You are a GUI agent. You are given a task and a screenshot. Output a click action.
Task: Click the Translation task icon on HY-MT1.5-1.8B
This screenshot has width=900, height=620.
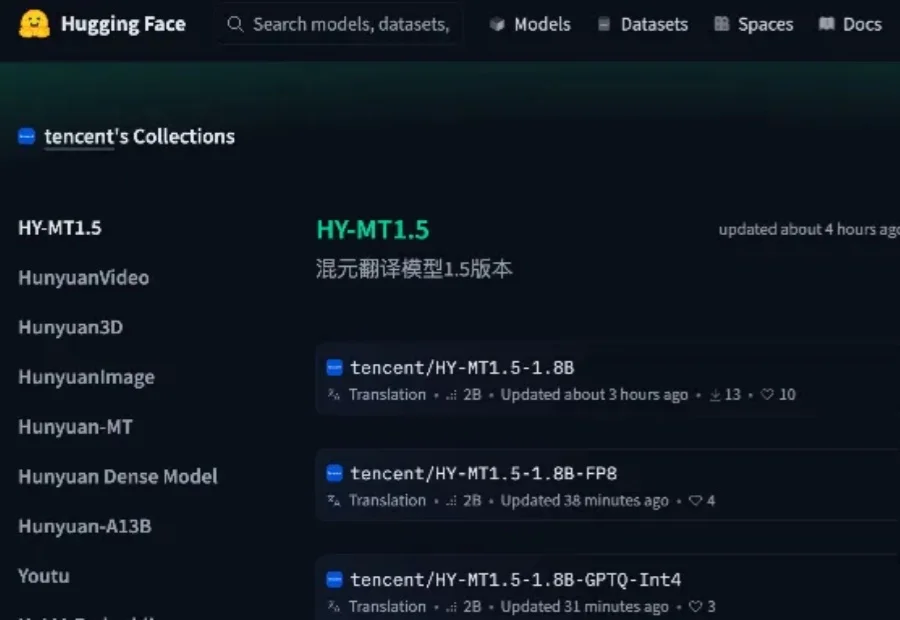[x=332, y=394]
